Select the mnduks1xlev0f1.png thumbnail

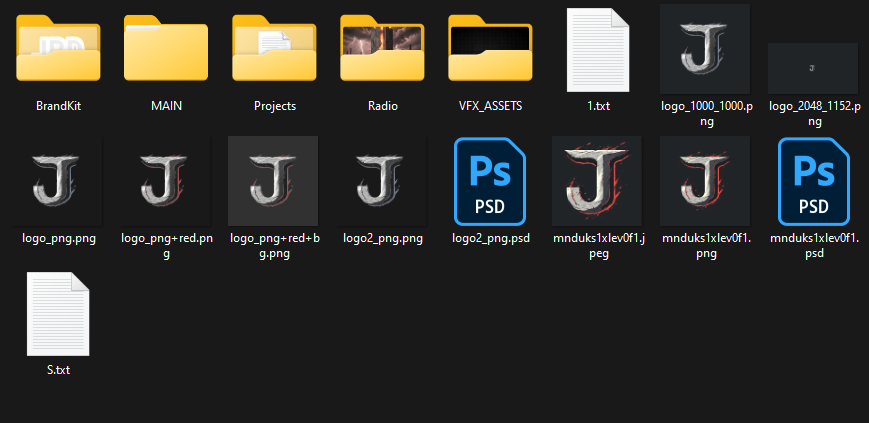pyautogui.click(x=705, y=181)
